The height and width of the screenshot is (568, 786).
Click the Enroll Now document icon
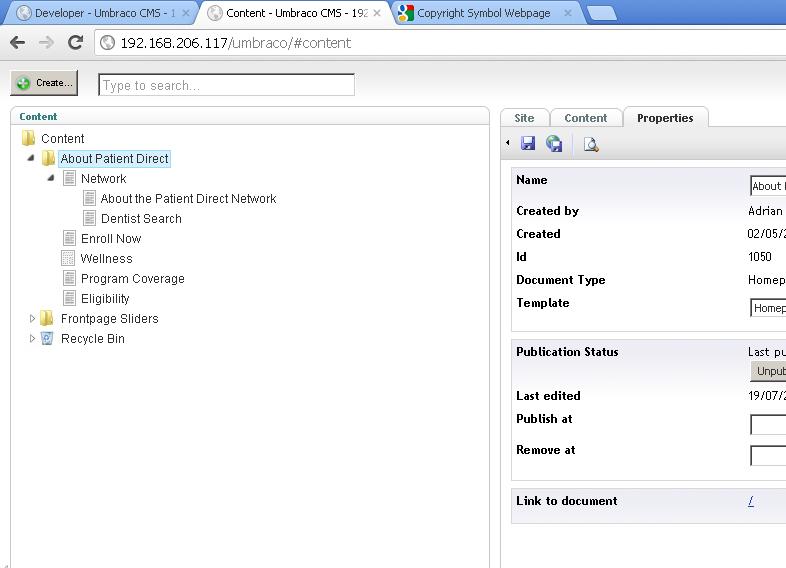[69, 238]
